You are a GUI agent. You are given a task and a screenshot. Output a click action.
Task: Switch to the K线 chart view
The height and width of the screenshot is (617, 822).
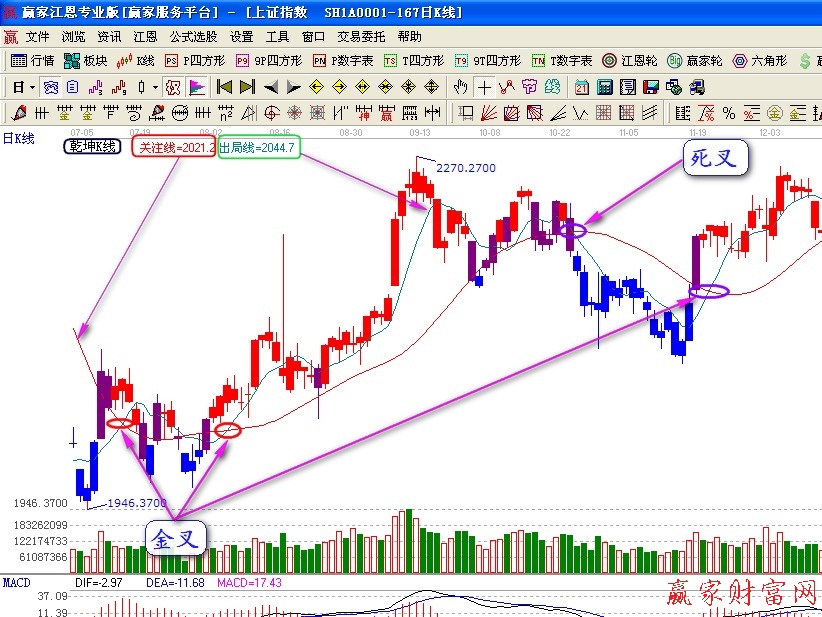(x=136, y=61)
